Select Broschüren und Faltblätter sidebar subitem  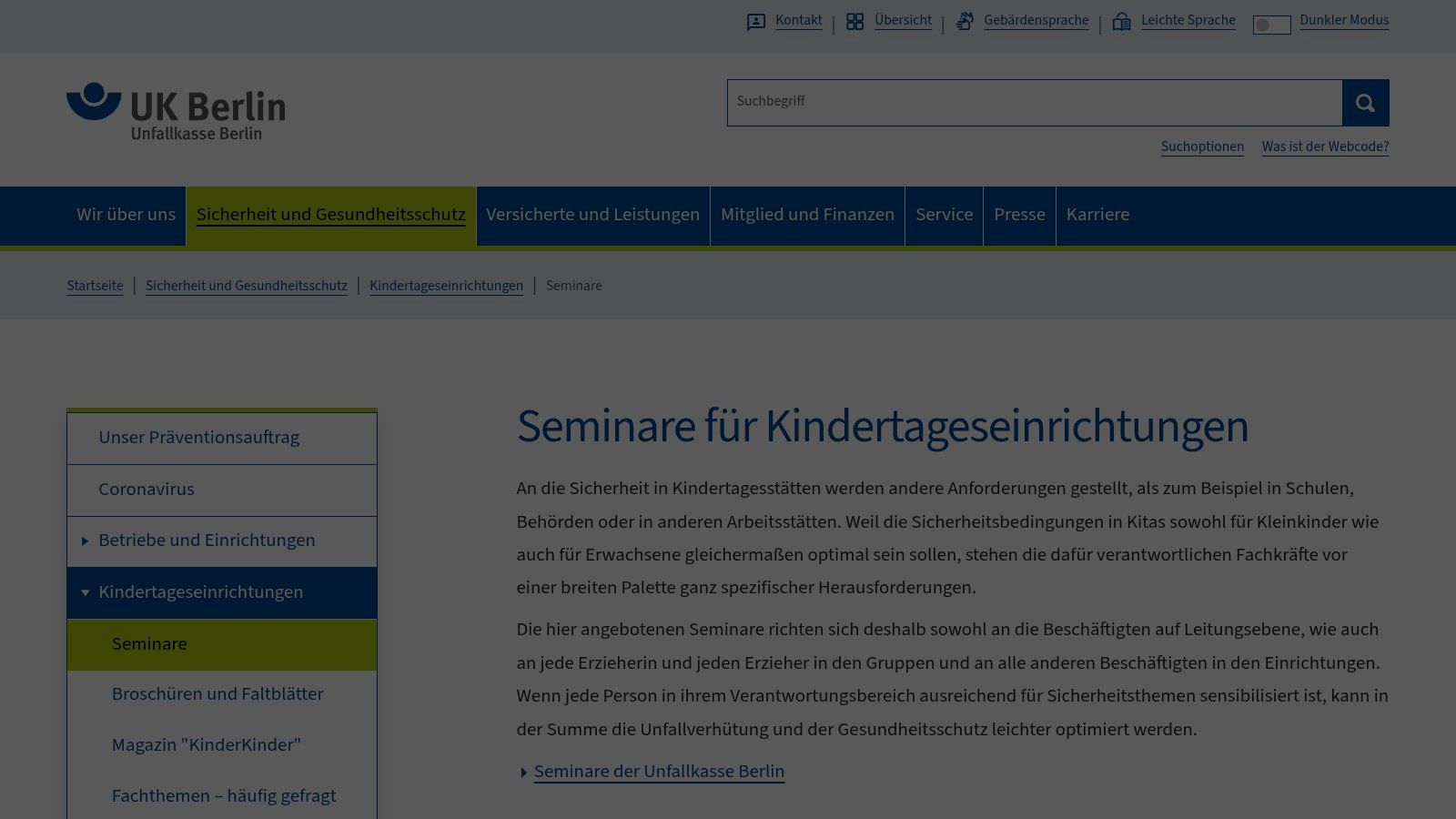click(x=222, y=695)
